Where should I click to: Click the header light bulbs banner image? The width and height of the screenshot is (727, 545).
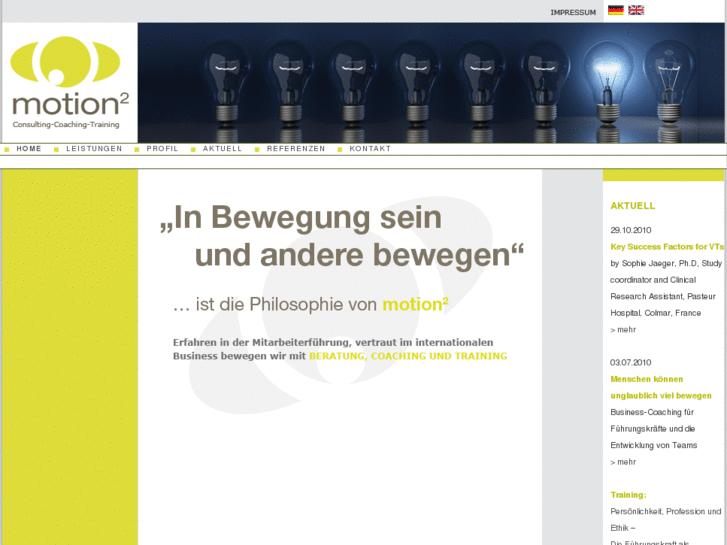pyautogui.click(x=431, y=83)
